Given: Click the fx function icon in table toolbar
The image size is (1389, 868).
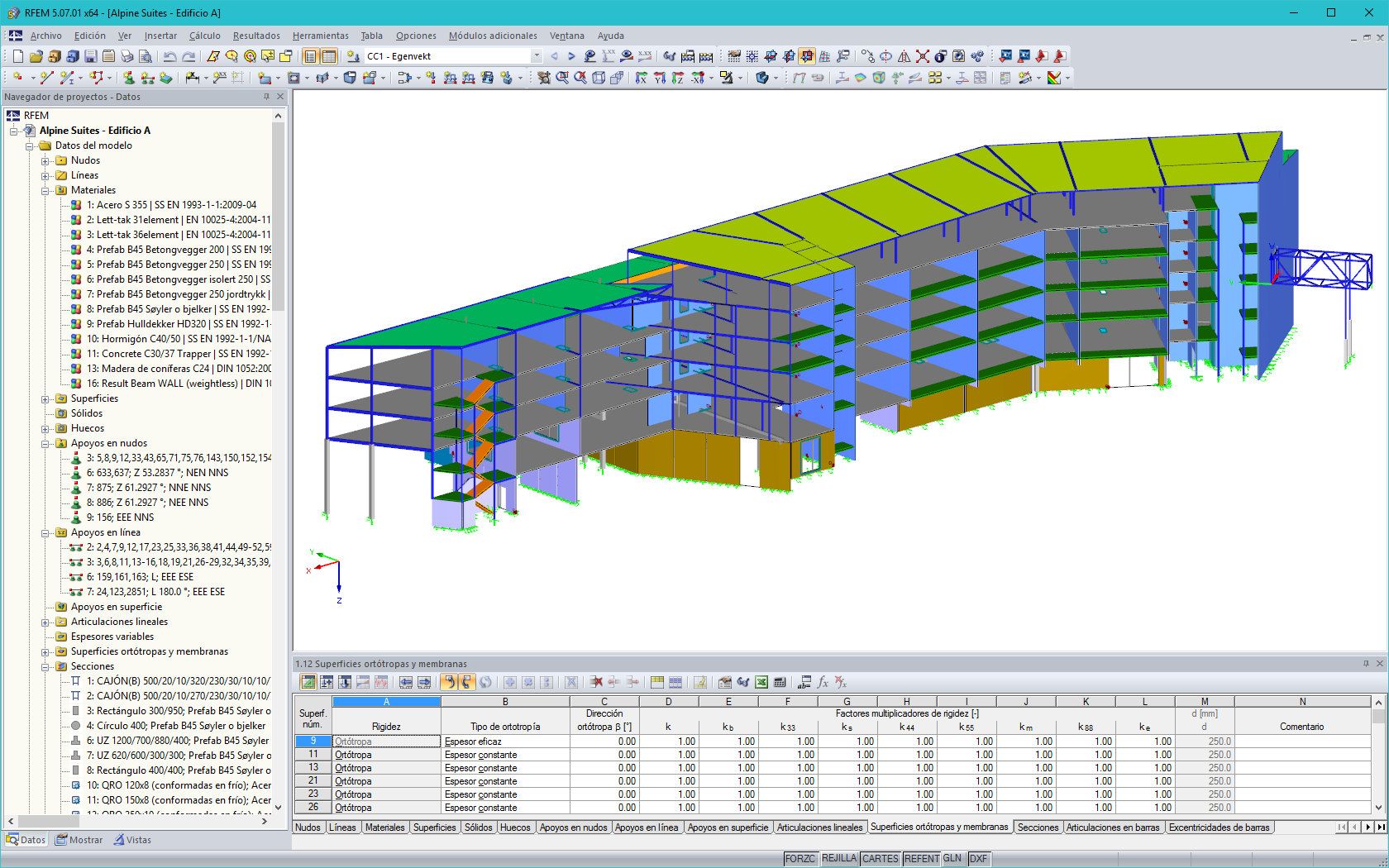Looking at the screenshot, I should pyautogui.click(x=823, y=683).
